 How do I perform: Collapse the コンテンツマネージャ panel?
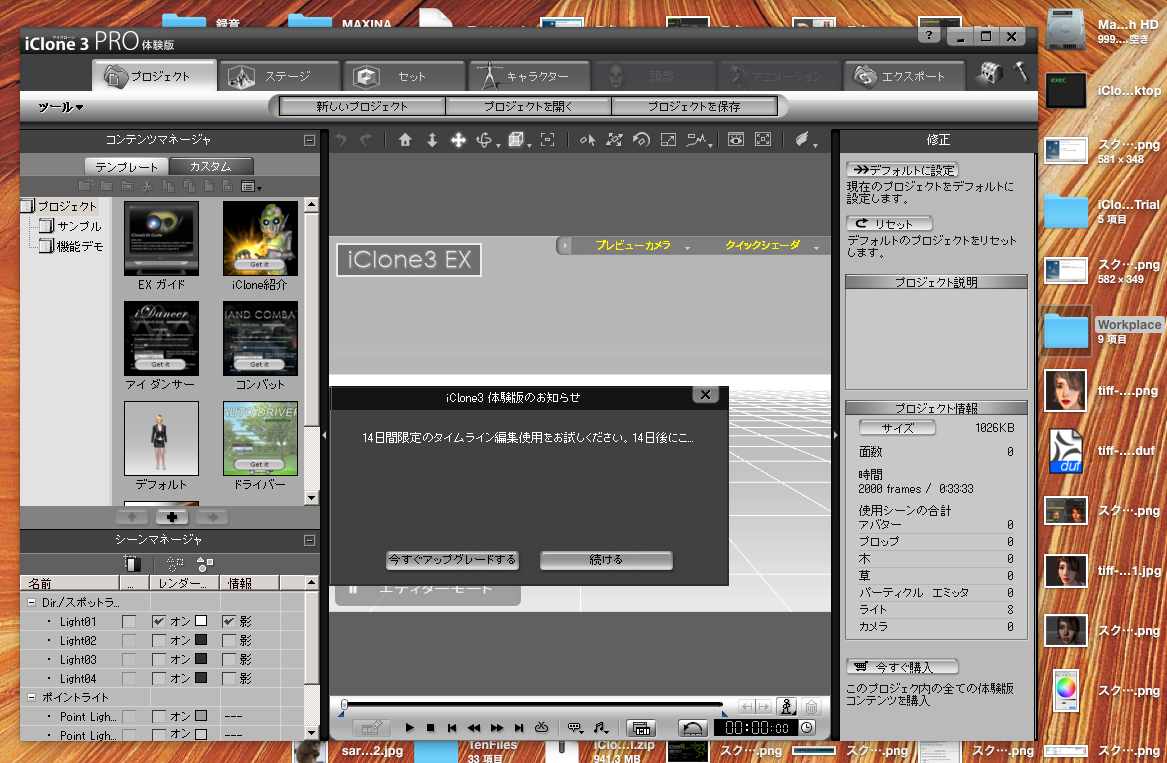click(310, 140)
